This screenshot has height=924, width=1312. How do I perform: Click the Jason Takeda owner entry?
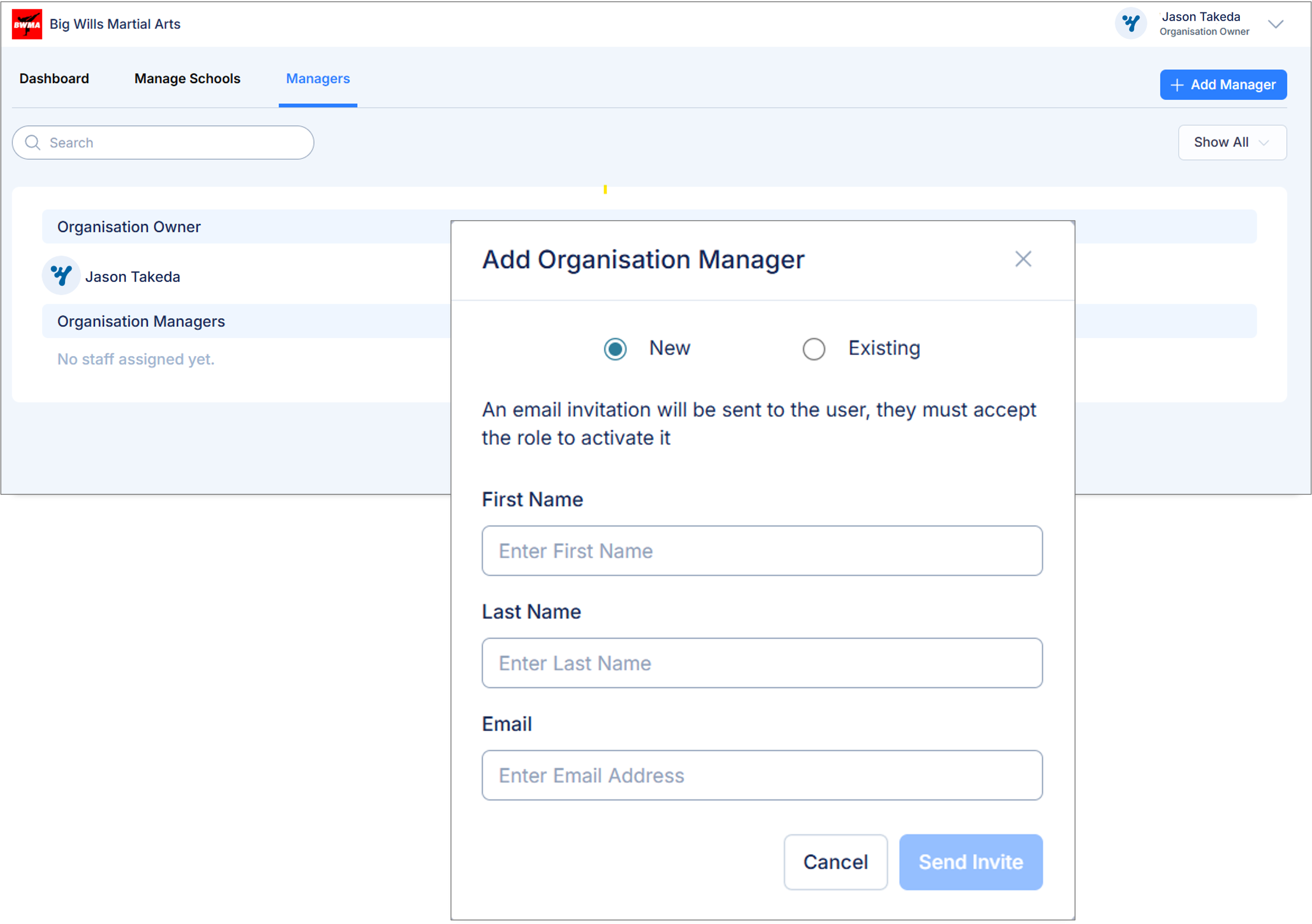pyautogui.click(x=133, y=277)
